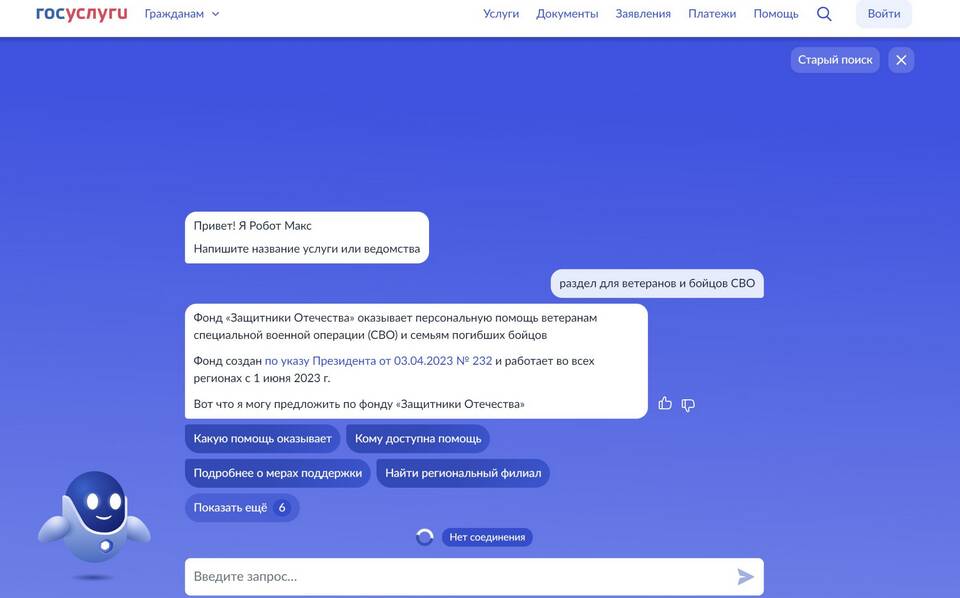Click the Нет соединения status badge
Image resolution: width=960 pixels, height=598 pixels.
click(487, 537)
